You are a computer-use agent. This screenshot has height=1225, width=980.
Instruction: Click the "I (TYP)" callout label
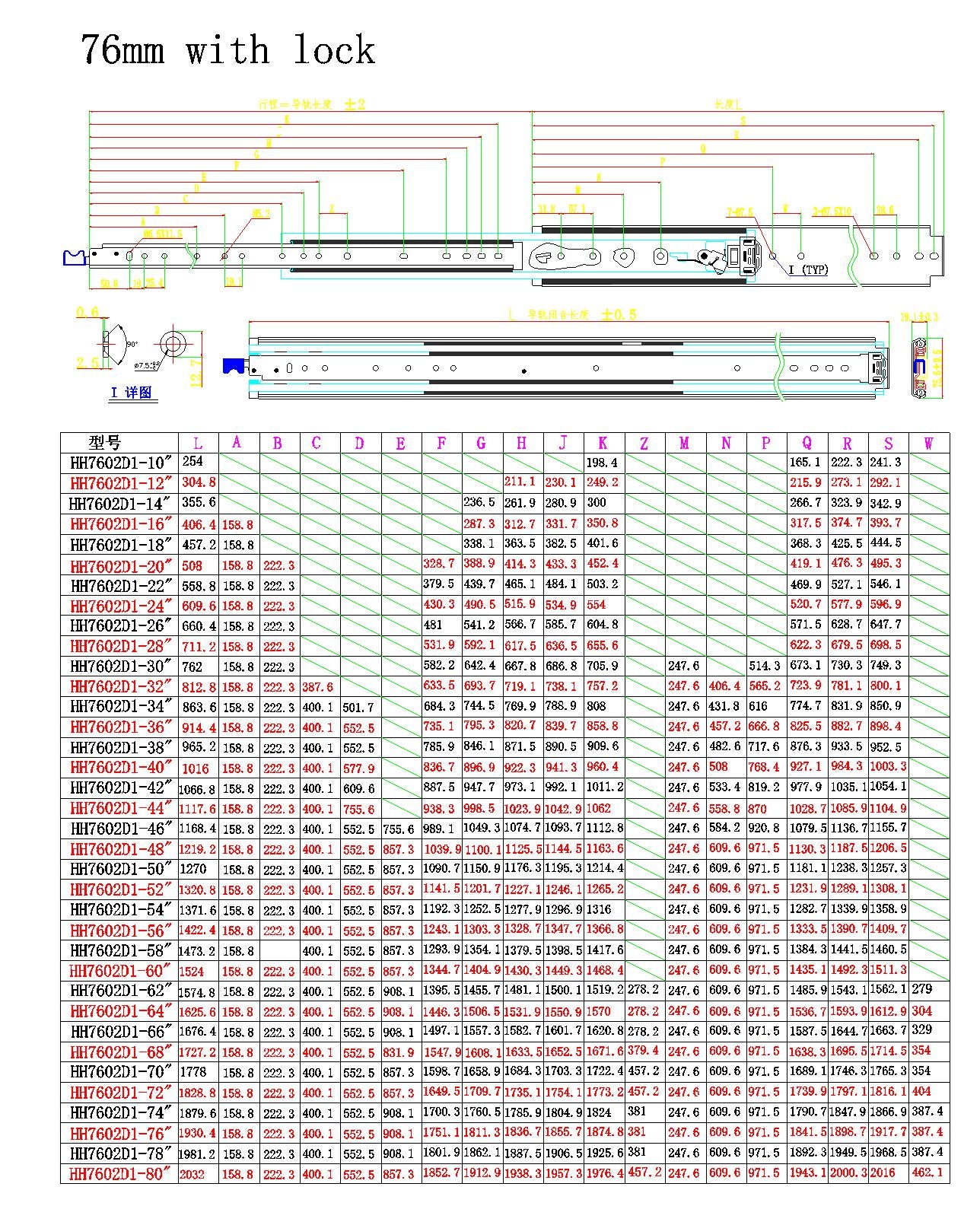[x=808, y=270]
